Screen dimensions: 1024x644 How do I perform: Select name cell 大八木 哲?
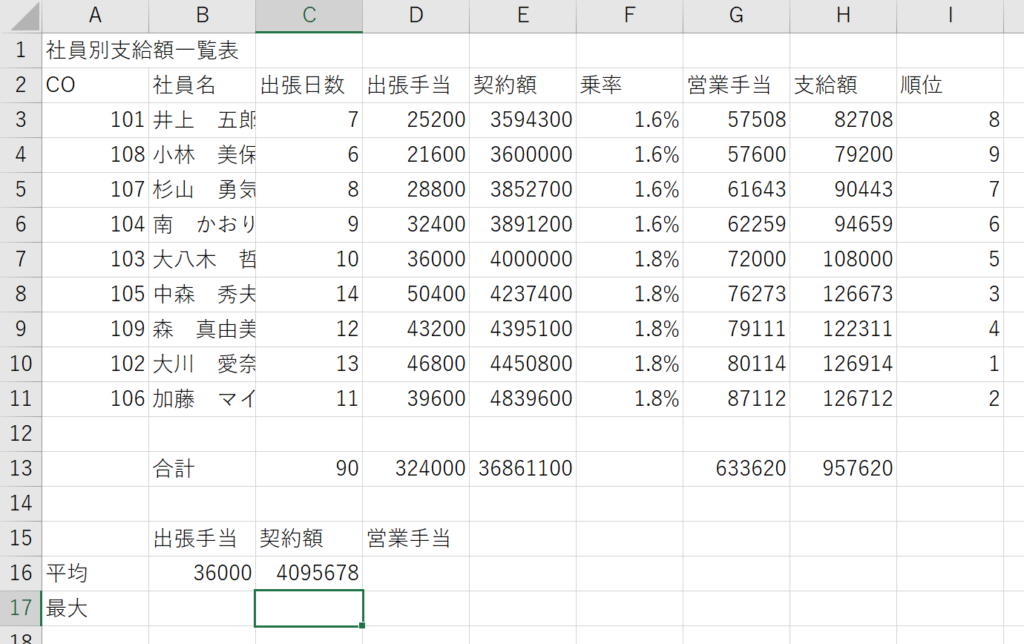202,259
